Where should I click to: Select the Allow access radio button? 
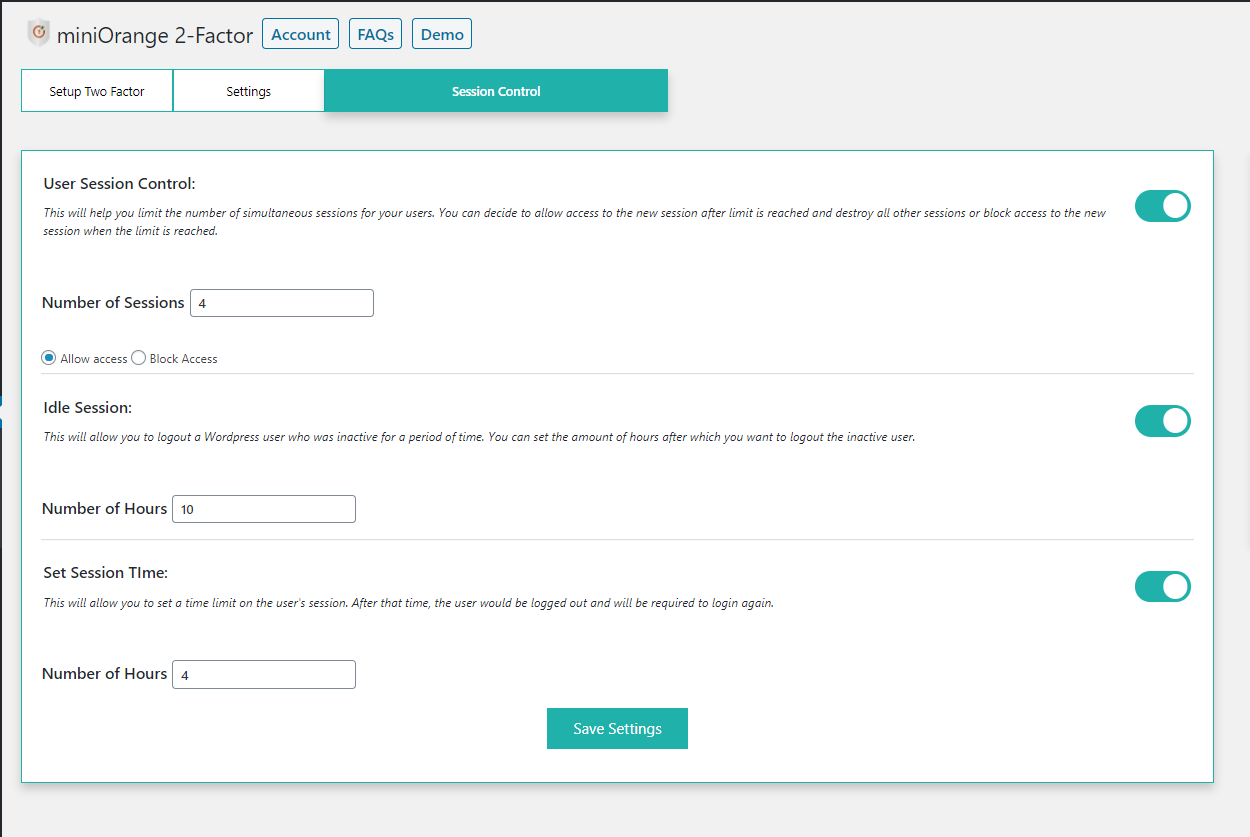click(x=49, y=358)
